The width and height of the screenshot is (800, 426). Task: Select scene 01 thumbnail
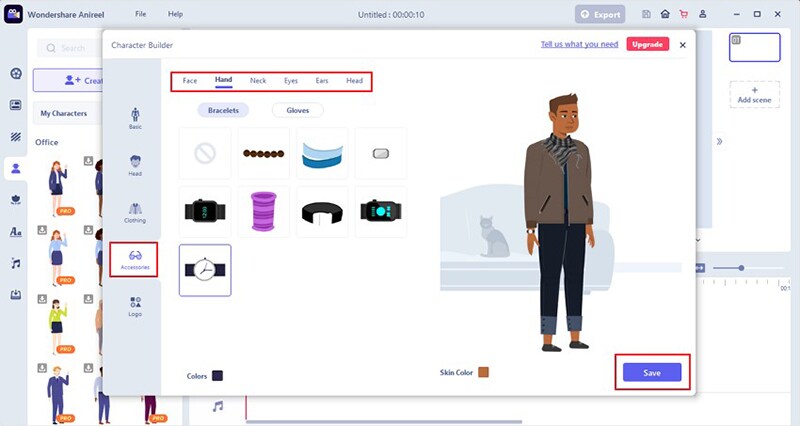tap(755, 47)
